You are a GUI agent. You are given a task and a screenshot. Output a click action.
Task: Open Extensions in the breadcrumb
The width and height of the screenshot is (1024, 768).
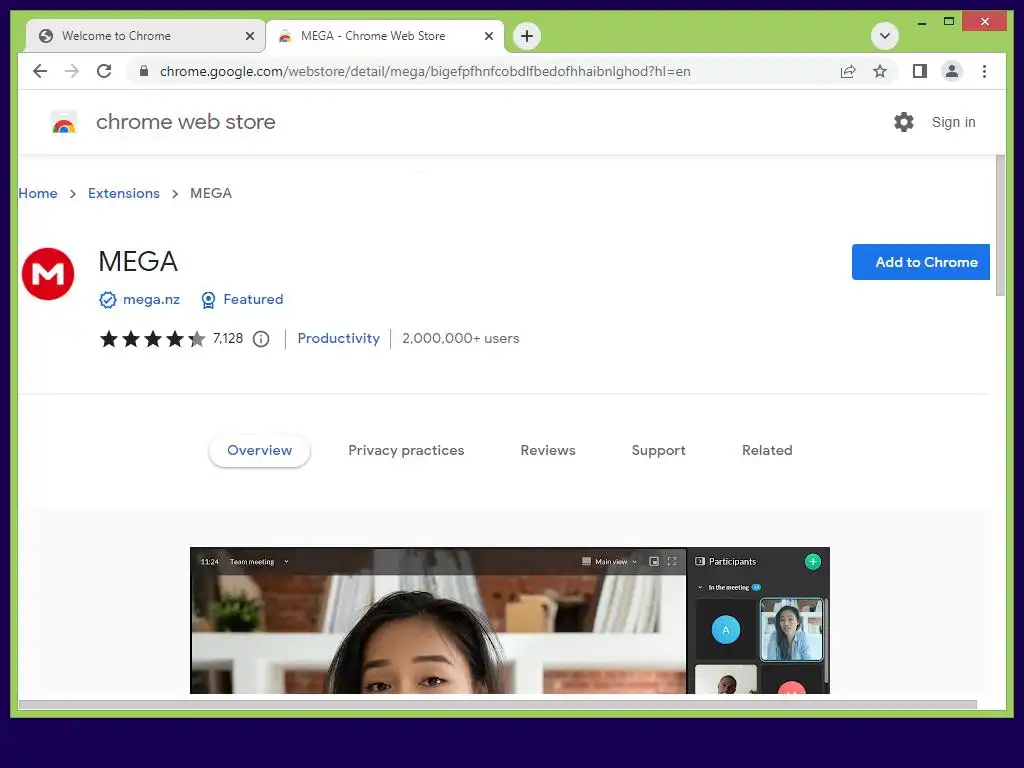coord(123,193)
